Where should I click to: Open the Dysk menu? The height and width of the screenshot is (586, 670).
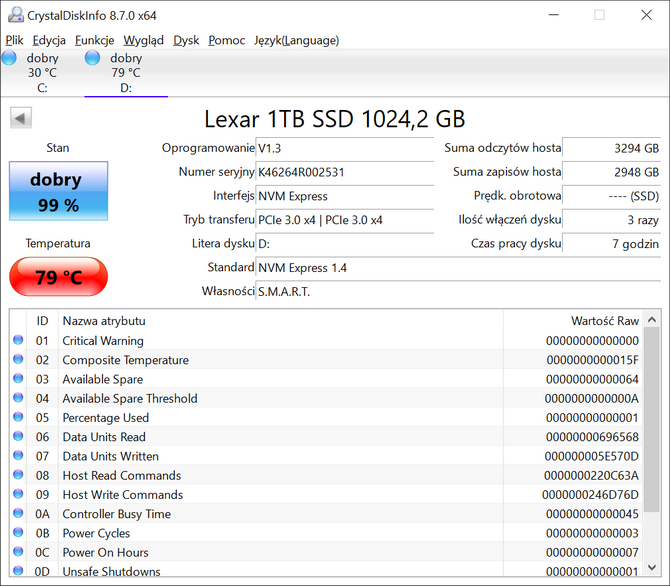(186, 40)
